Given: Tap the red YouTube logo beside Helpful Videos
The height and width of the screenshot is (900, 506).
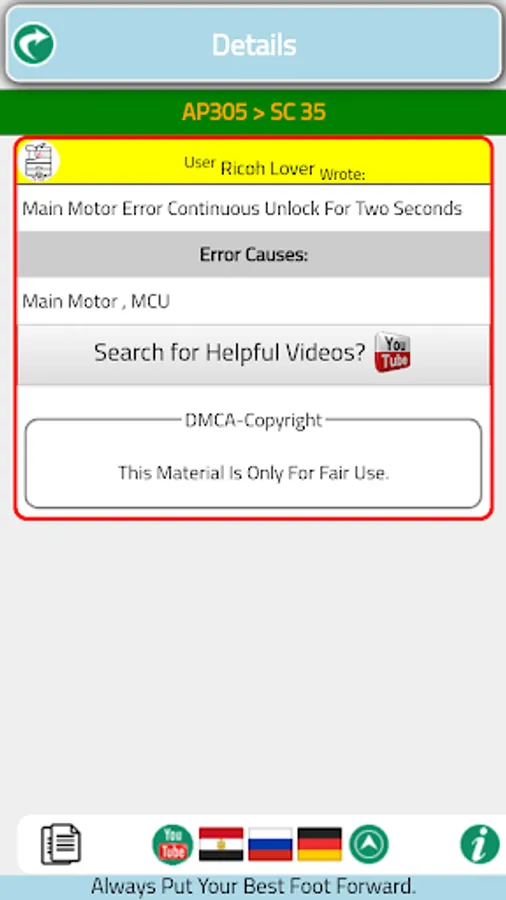Looking at the screenshot, I should click(392, 352).
